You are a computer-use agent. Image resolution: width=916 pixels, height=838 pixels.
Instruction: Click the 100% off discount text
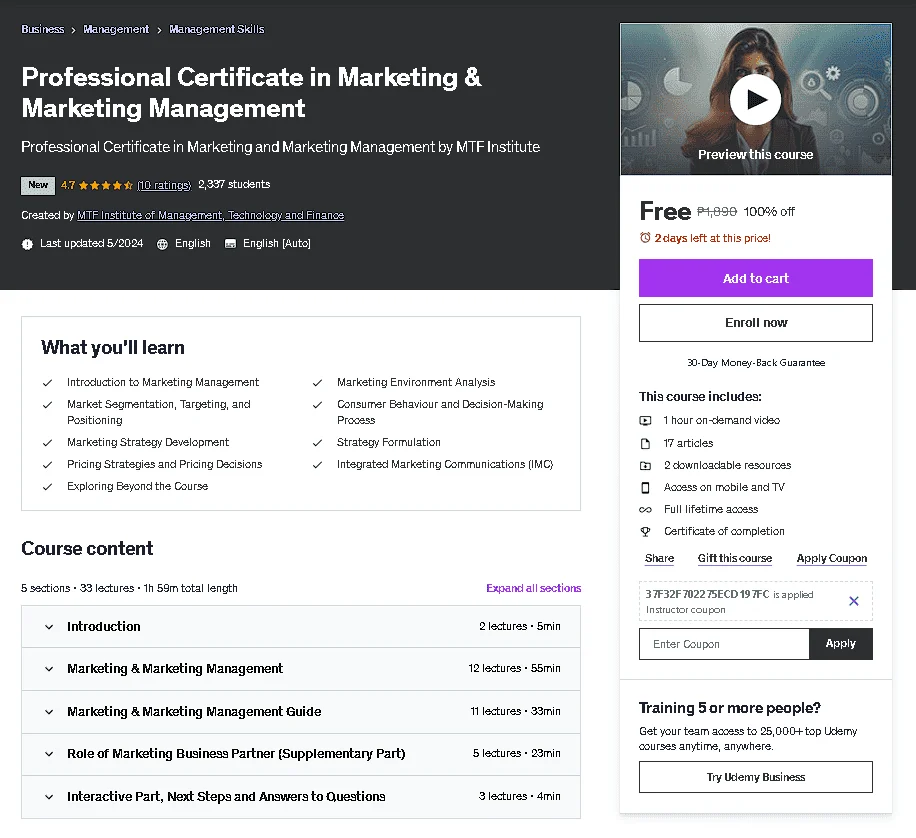coord(769,212)
